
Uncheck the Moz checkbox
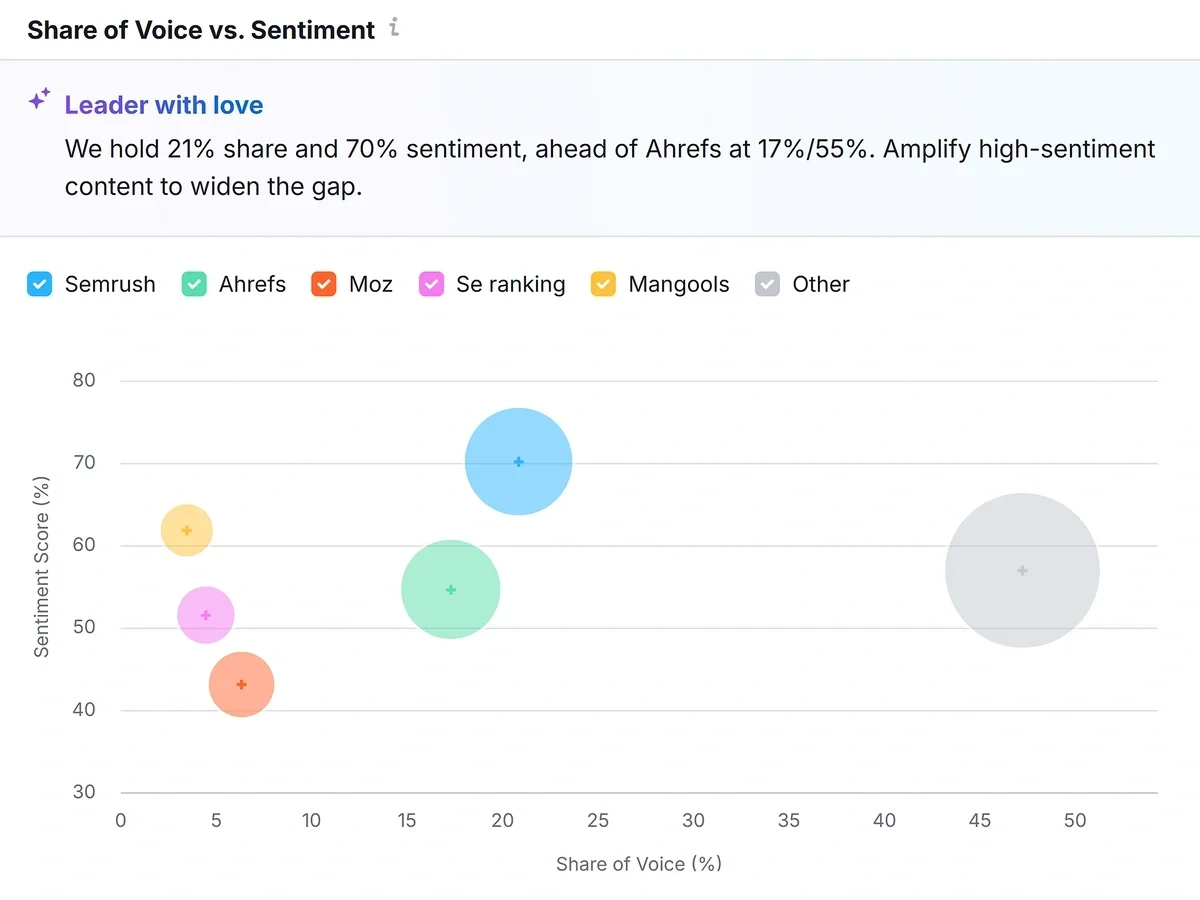pyautogui.click(x=322, y=284)
